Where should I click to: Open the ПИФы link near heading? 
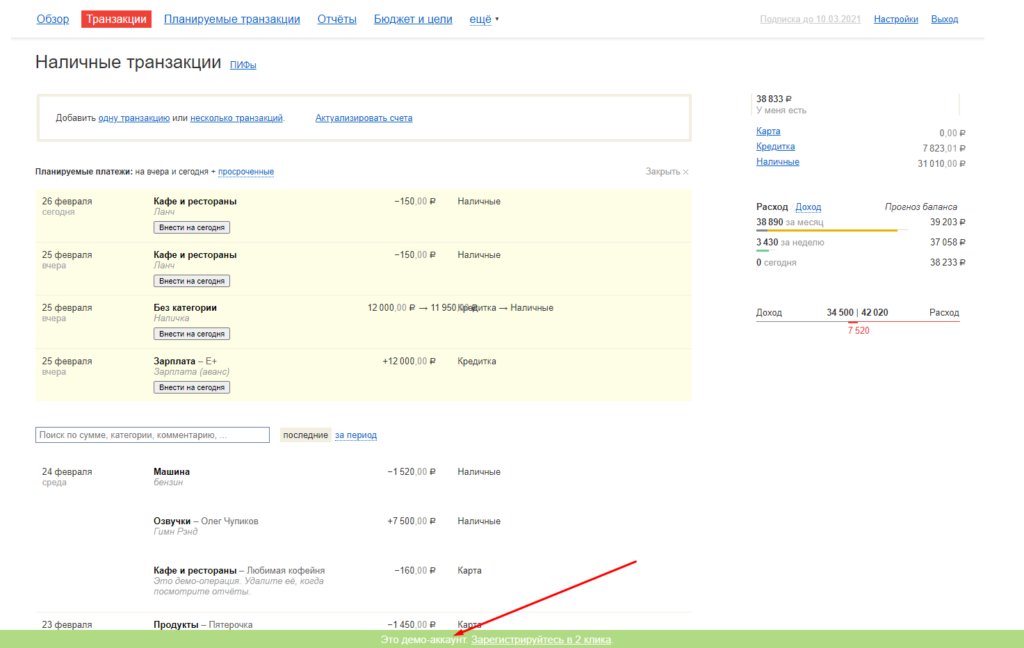[x=243, y=66]
